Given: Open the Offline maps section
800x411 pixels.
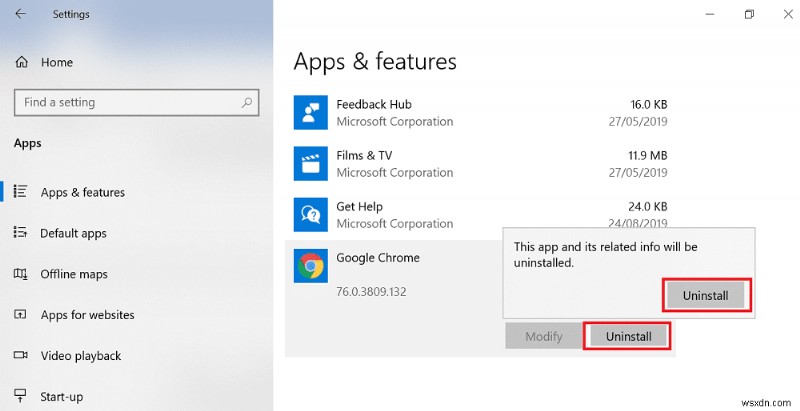Looking at the screenshot, I should click(x=74, y=274).
